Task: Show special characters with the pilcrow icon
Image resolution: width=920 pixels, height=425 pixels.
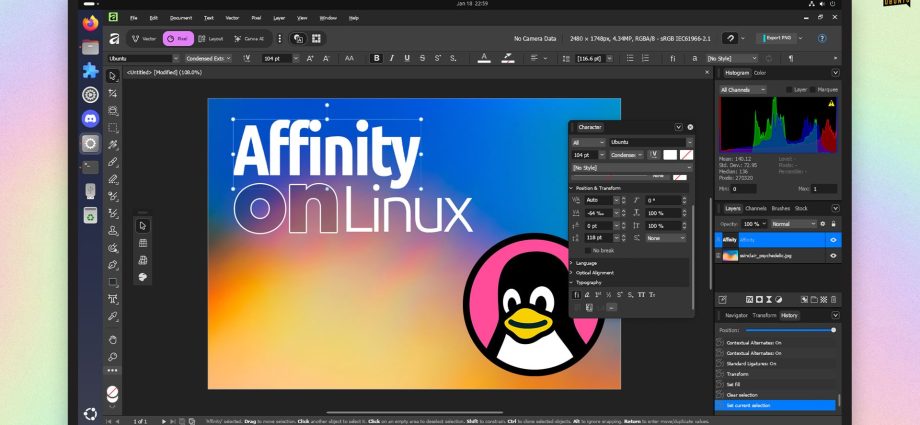Action: point(790,58)
